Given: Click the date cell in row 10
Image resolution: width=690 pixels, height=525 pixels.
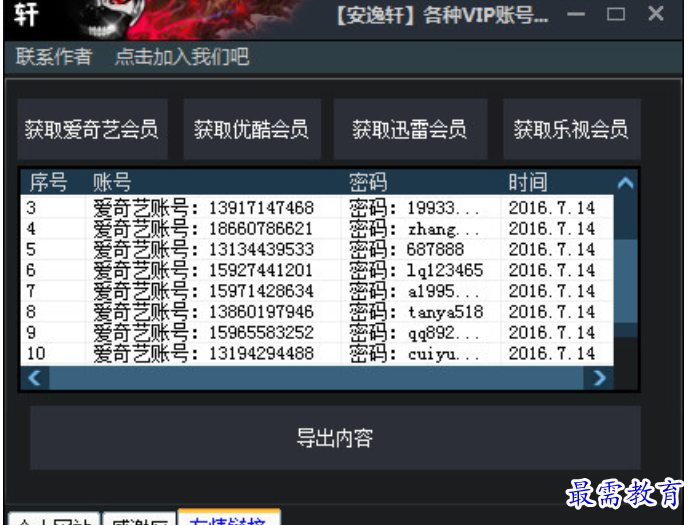Looking at the screenshot, I should tap(552, 353).
